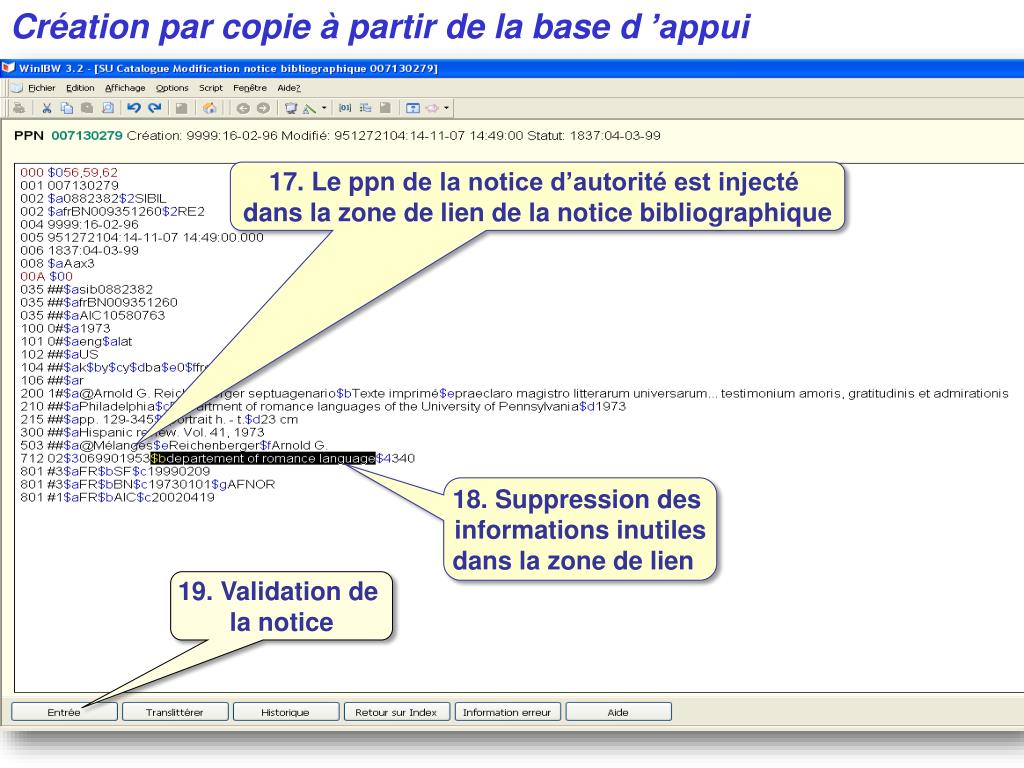
Task: Click the Back arrow circle icon
Action: (243, 108)
